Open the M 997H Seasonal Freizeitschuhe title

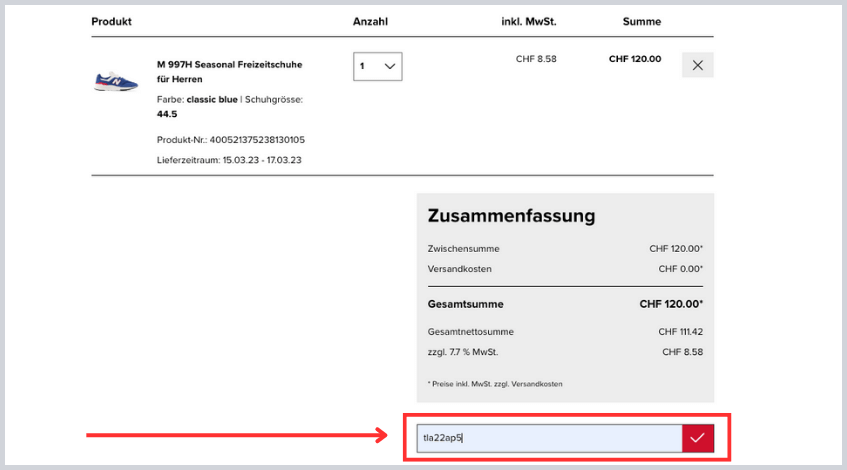click(229, 71)
